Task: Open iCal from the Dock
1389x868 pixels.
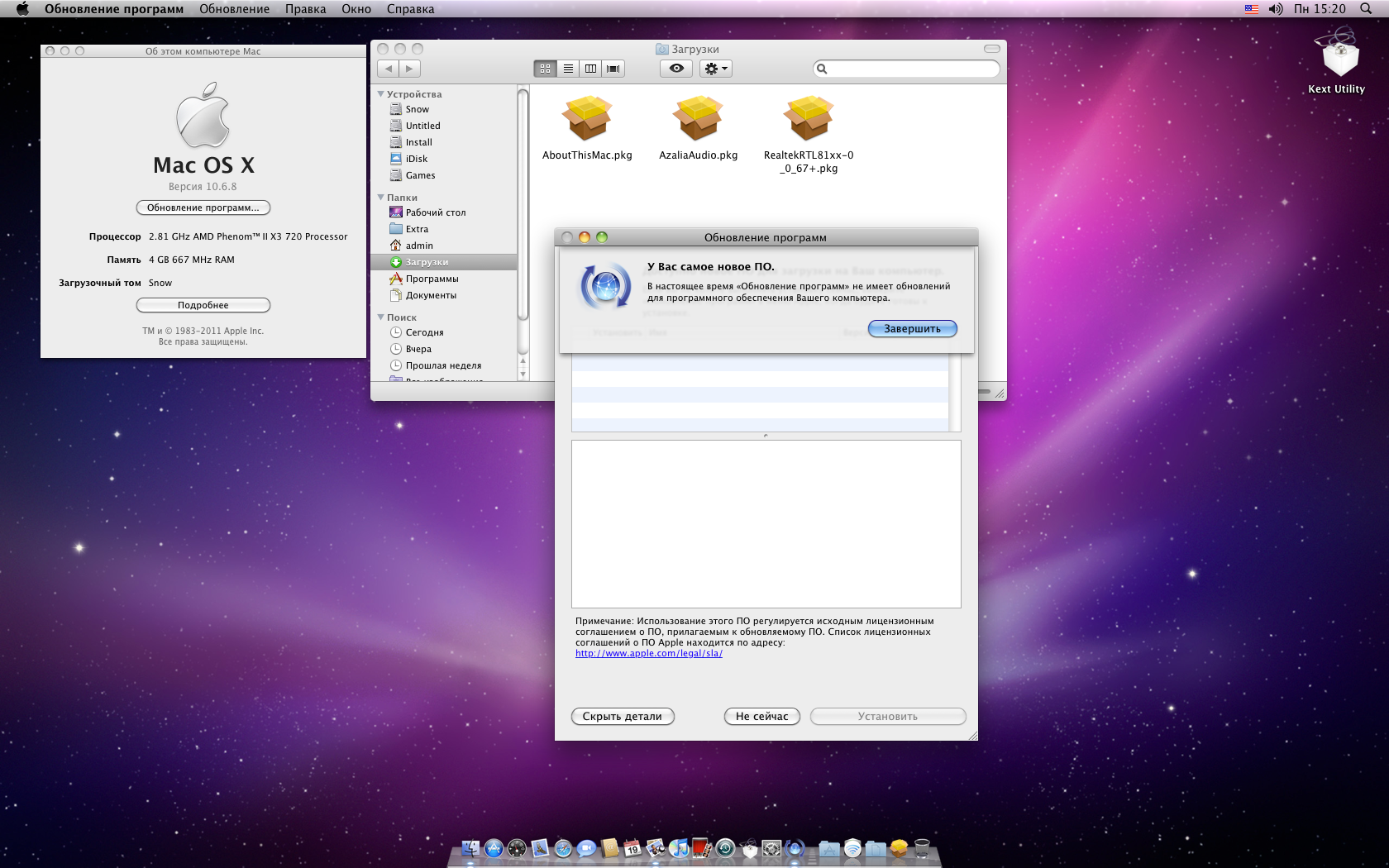Action: point(632,848)
